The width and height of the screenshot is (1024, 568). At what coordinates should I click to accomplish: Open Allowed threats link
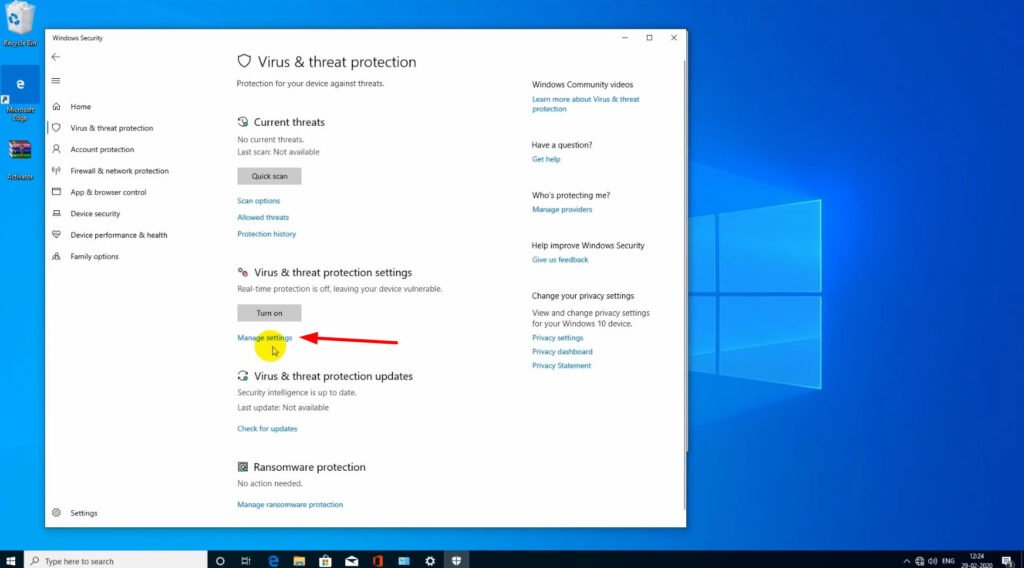[x=263, y=217]
